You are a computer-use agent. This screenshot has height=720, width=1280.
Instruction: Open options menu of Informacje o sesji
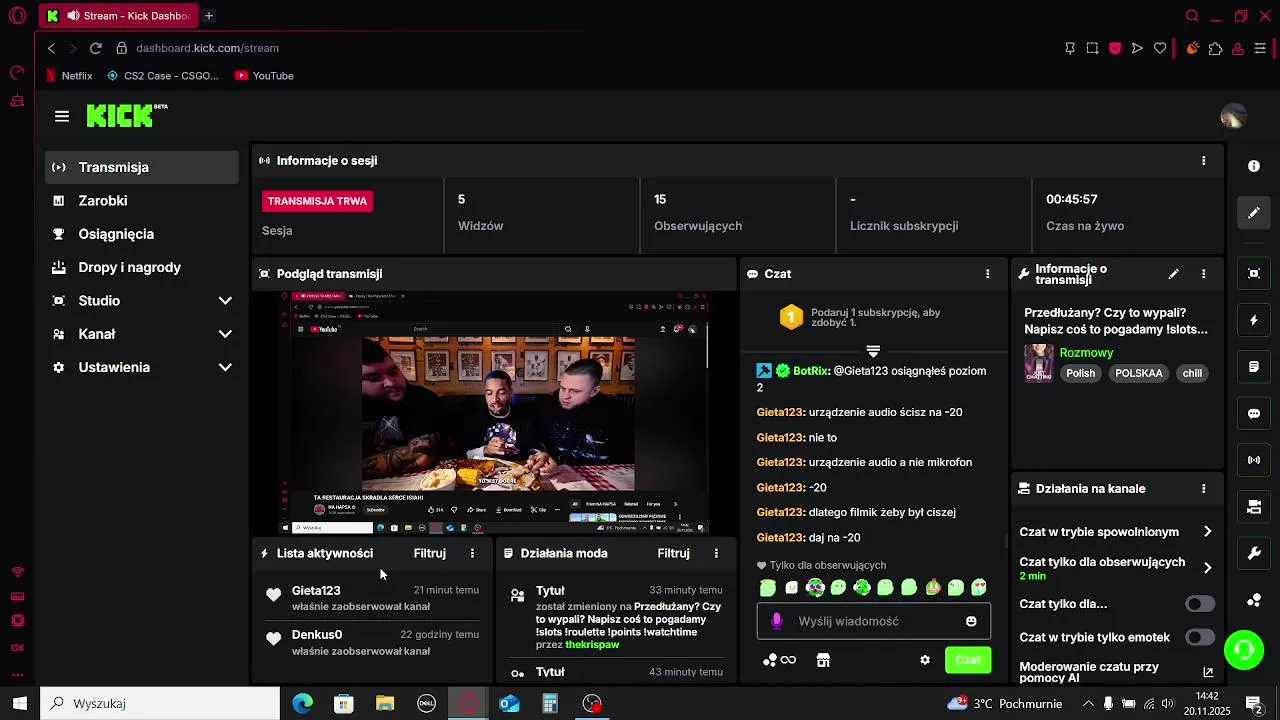point(1203,160)
